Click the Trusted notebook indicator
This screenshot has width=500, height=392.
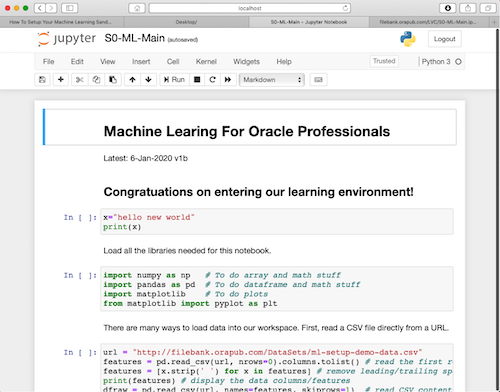pyautogui.click(x=384, y=61)
